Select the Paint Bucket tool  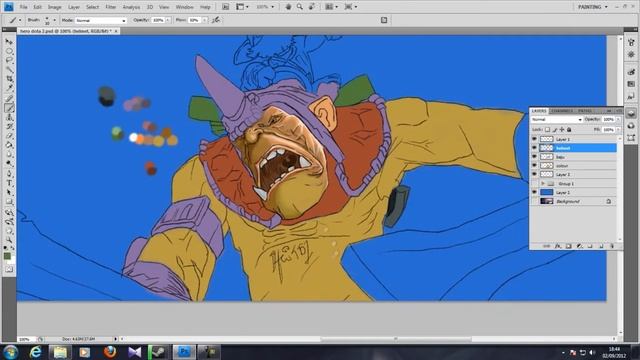[x=9, y=145]
